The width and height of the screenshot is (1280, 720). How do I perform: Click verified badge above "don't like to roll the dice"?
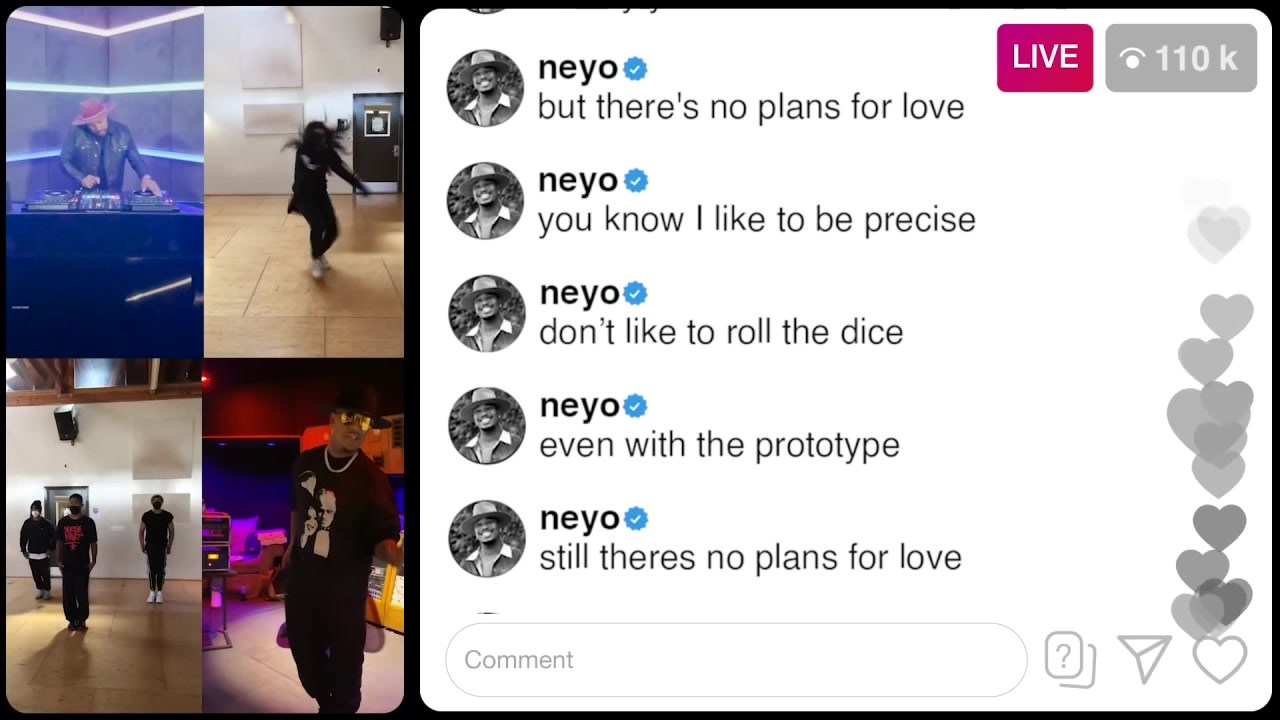pos(636,294)
